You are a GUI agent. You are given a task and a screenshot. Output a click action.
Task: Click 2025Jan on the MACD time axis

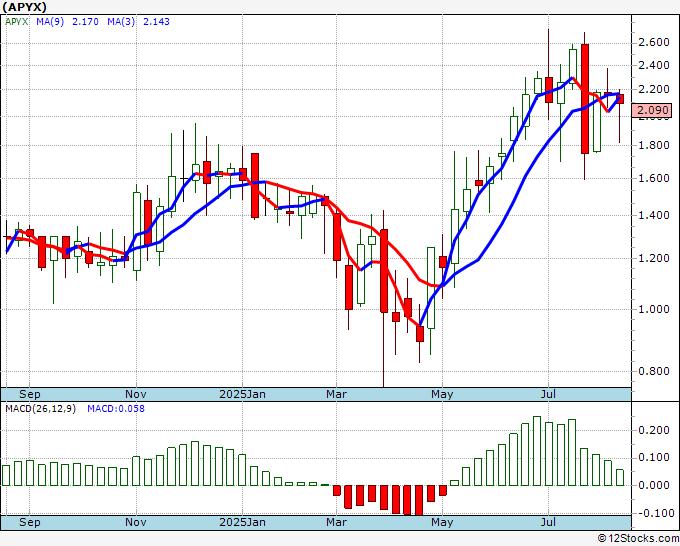[242, 522]
